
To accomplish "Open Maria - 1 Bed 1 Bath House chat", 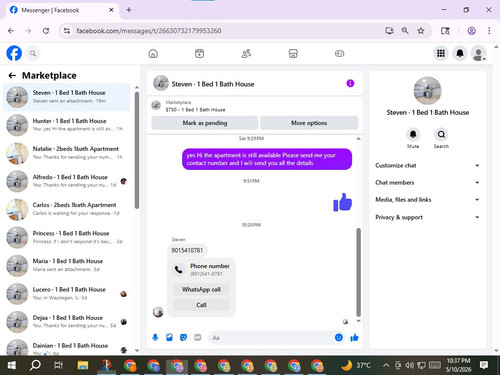I will [67, 265].
